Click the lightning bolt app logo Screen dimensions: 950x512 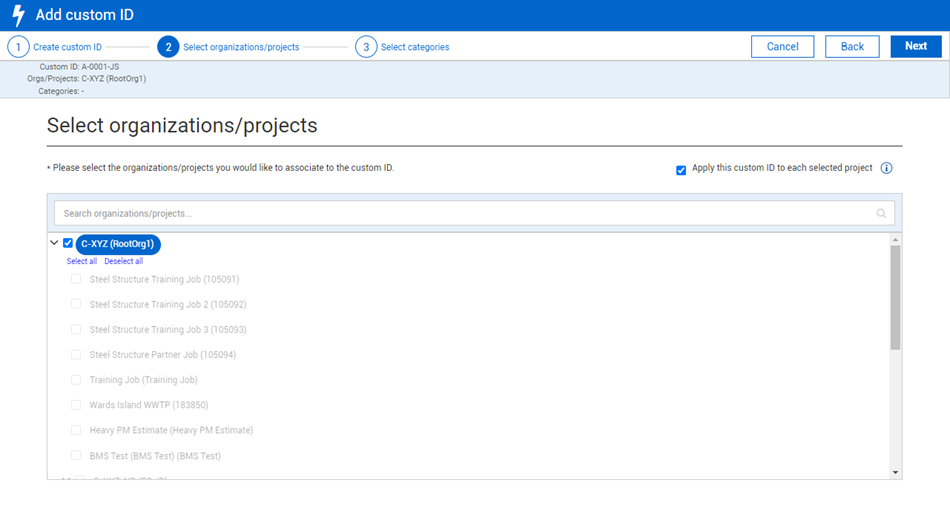click(18, 15)
